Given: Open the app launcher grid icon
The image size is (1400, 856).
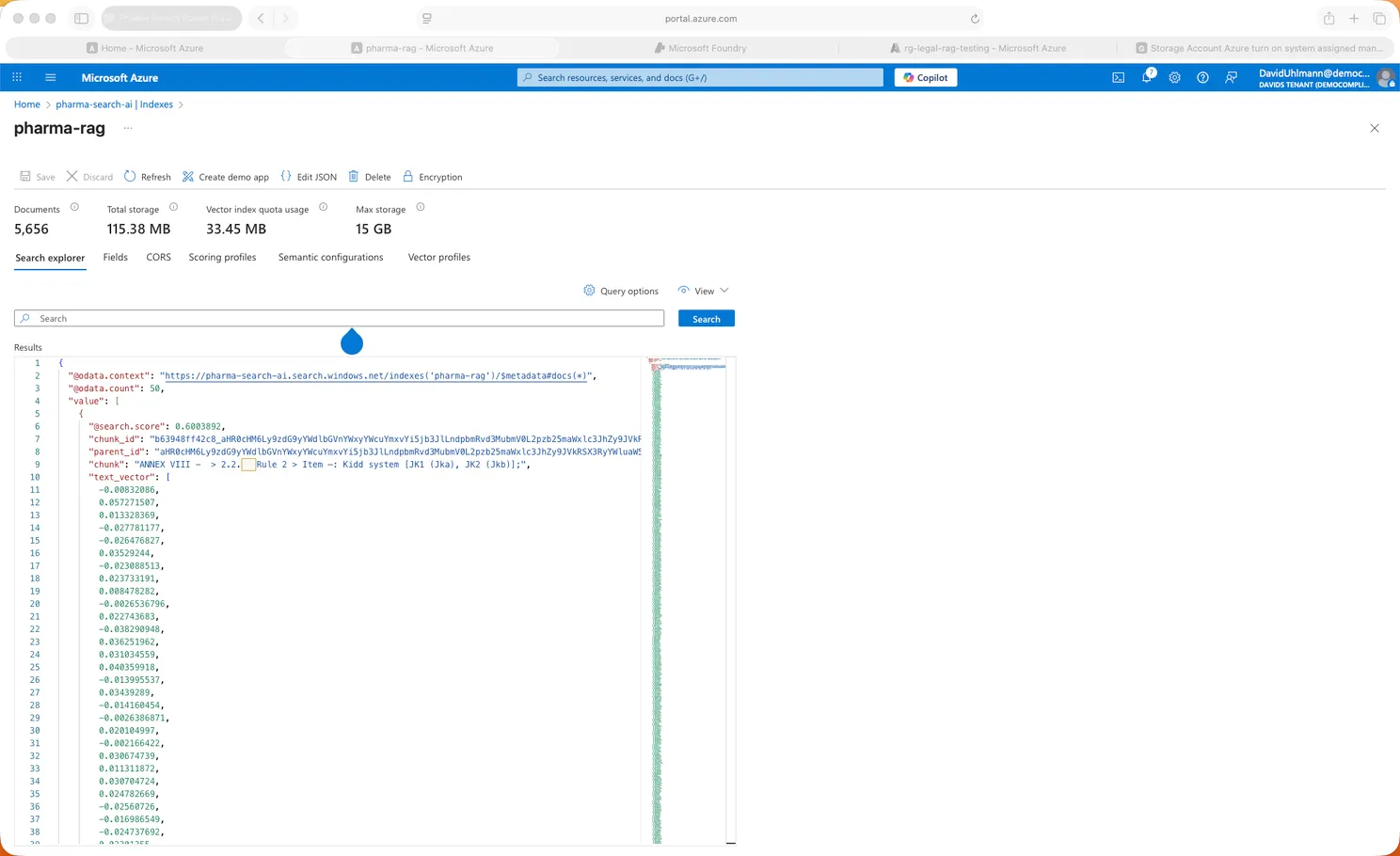Looking at the screenshot, I should 17,77.
